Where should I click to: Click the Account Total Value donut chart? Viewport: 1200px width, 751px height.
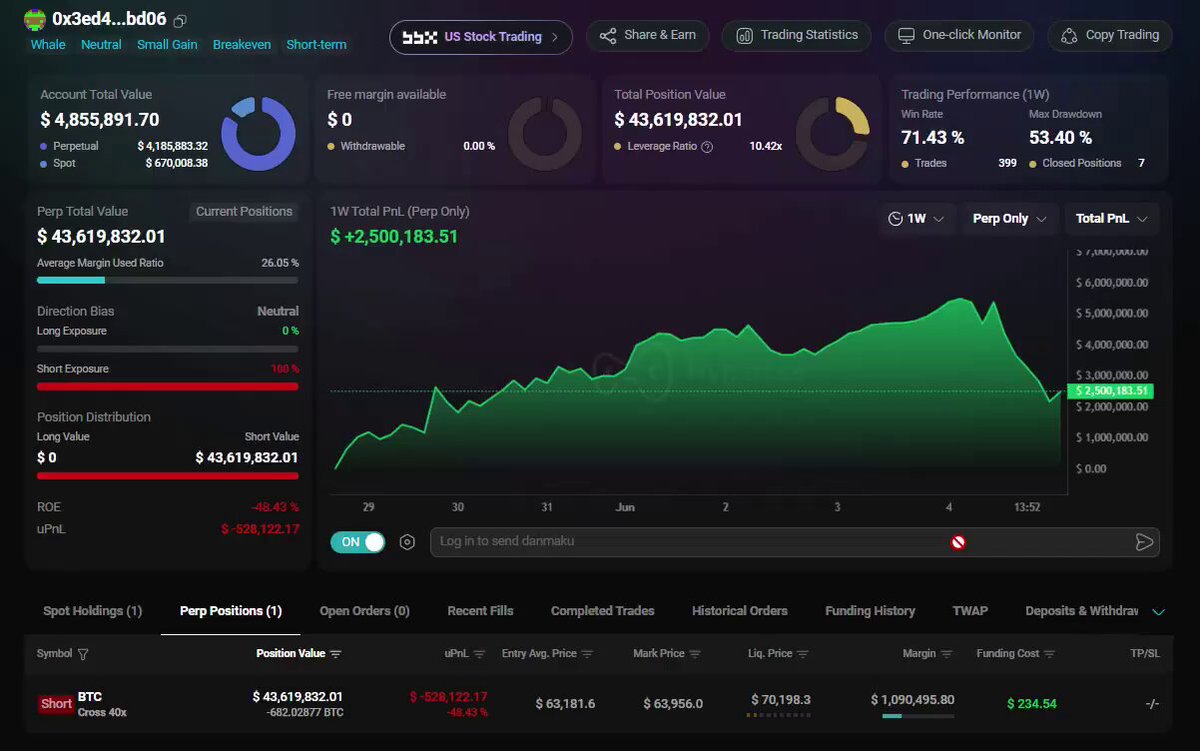[258, 134]
